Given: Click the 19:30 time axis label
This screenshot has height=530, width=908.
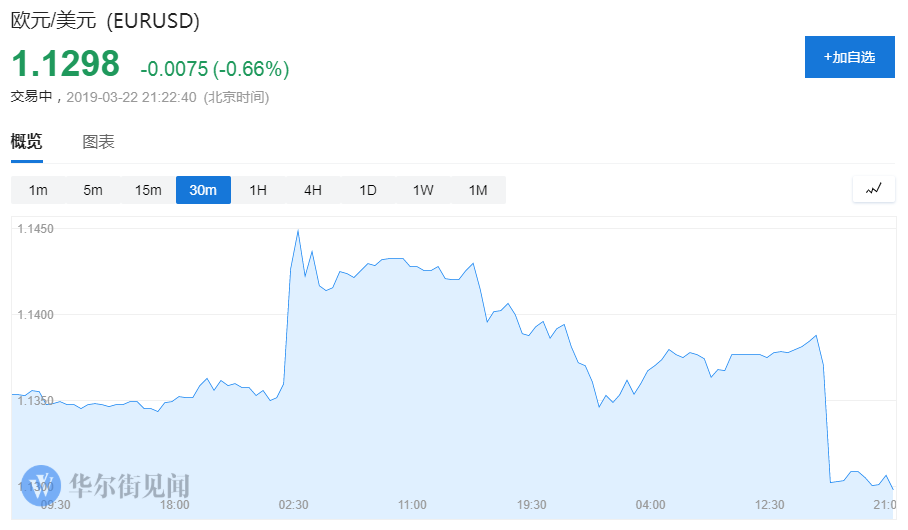Looking at the screenshot, I should [531, 505].
